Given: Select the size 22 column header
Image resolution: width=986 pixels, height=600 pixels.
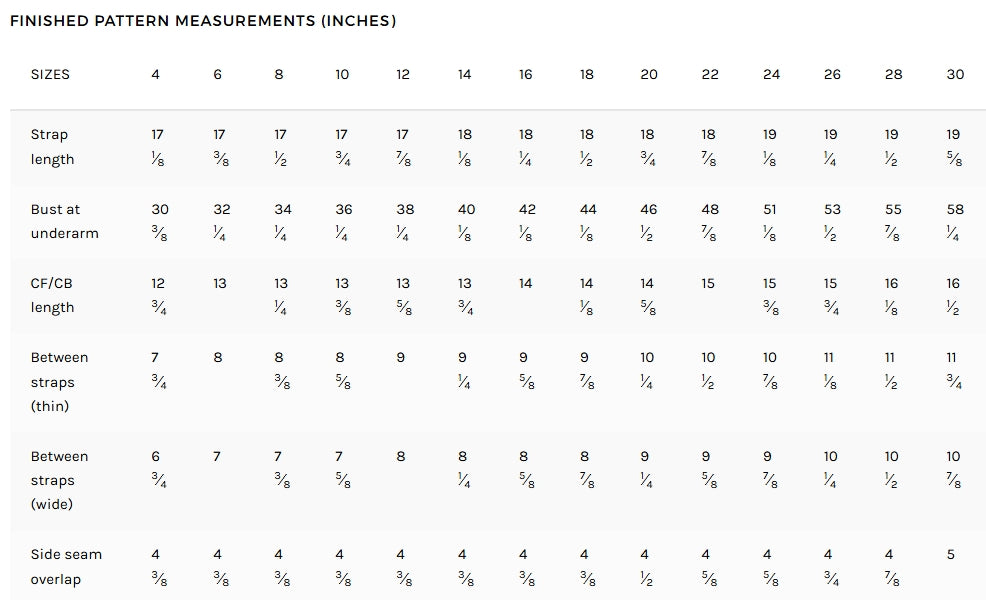Looking at the screenshot, I should coord(710,75).
